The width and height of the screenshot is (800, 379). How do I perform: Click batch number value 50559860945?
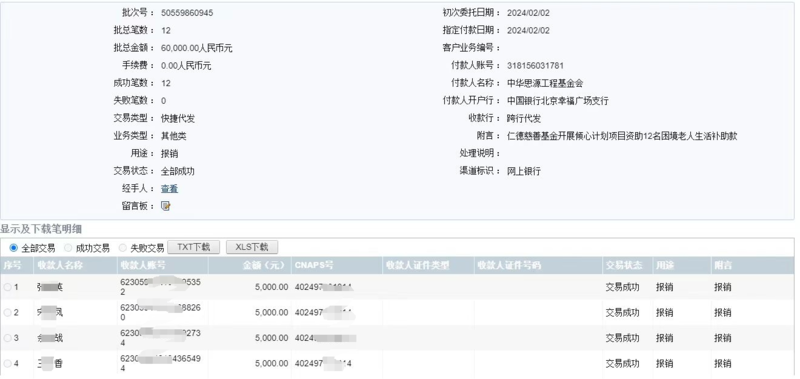(187, 13)
